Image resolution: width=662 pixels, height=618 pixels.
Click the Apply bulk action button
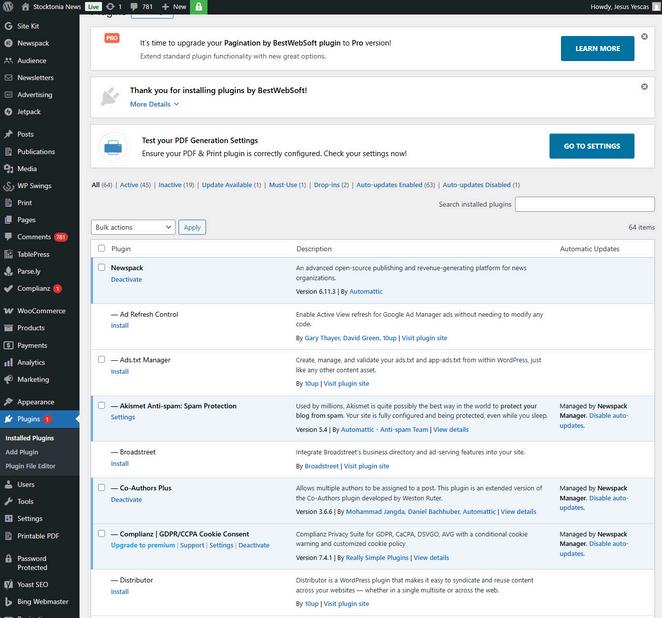[192, 227]
